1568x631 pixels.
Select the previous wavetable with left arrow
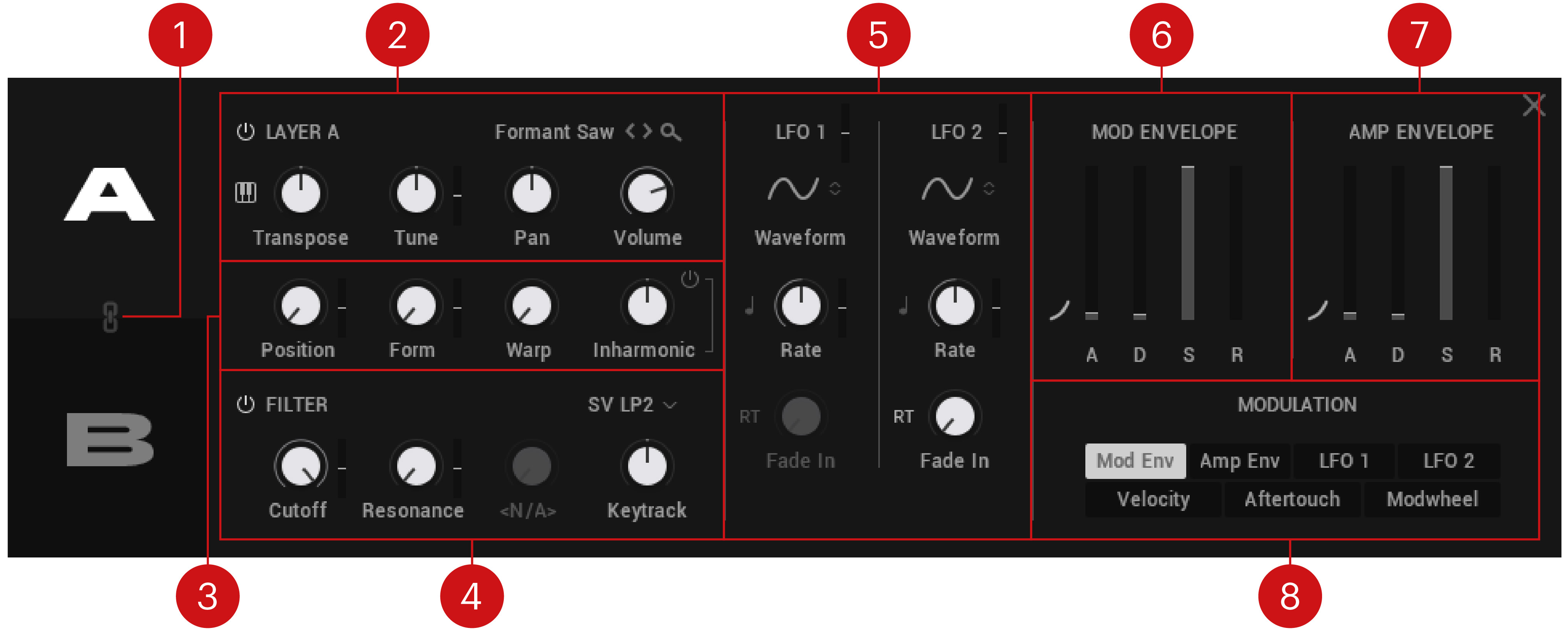(x=630, y=131)
